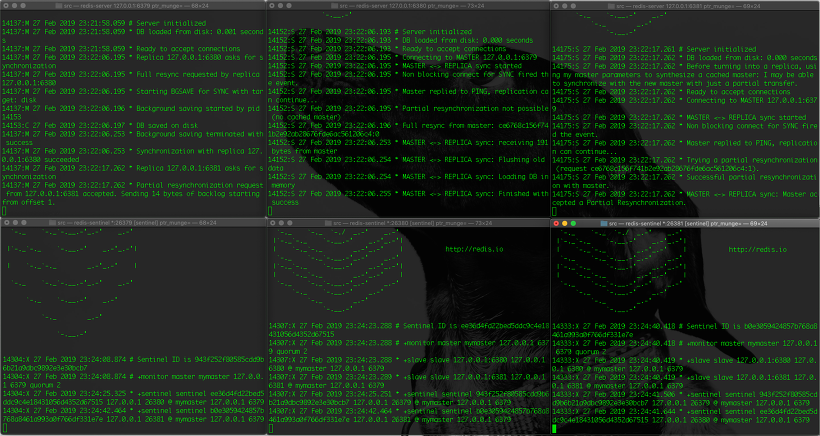
Task: Click the 'Full resync from master' log line
Action: (x=408, y=130)
